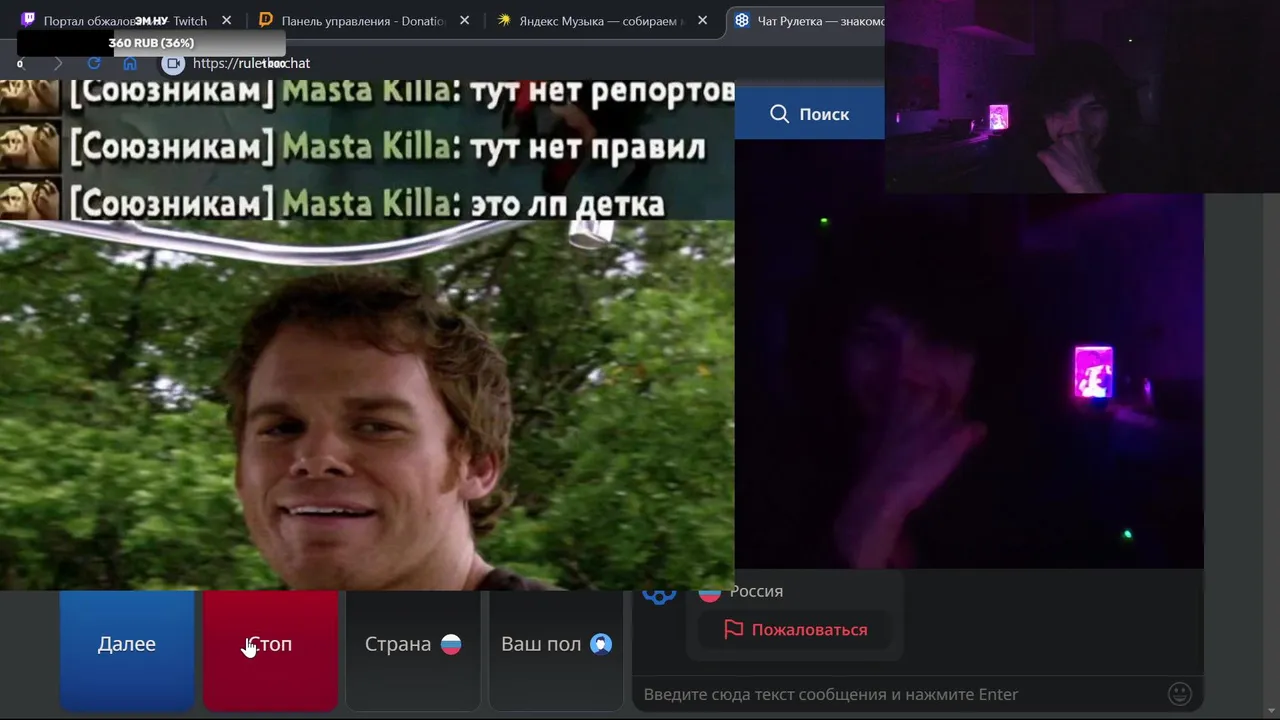1280x720 pixels.
Task: Open the emoji smiley picker
Action: 1180,693
